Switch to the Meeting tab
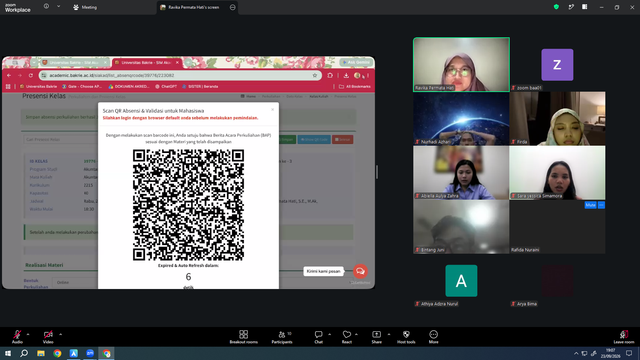Viewport: 640px width, 360px height. pyautogui.click(x=85, y=7)
